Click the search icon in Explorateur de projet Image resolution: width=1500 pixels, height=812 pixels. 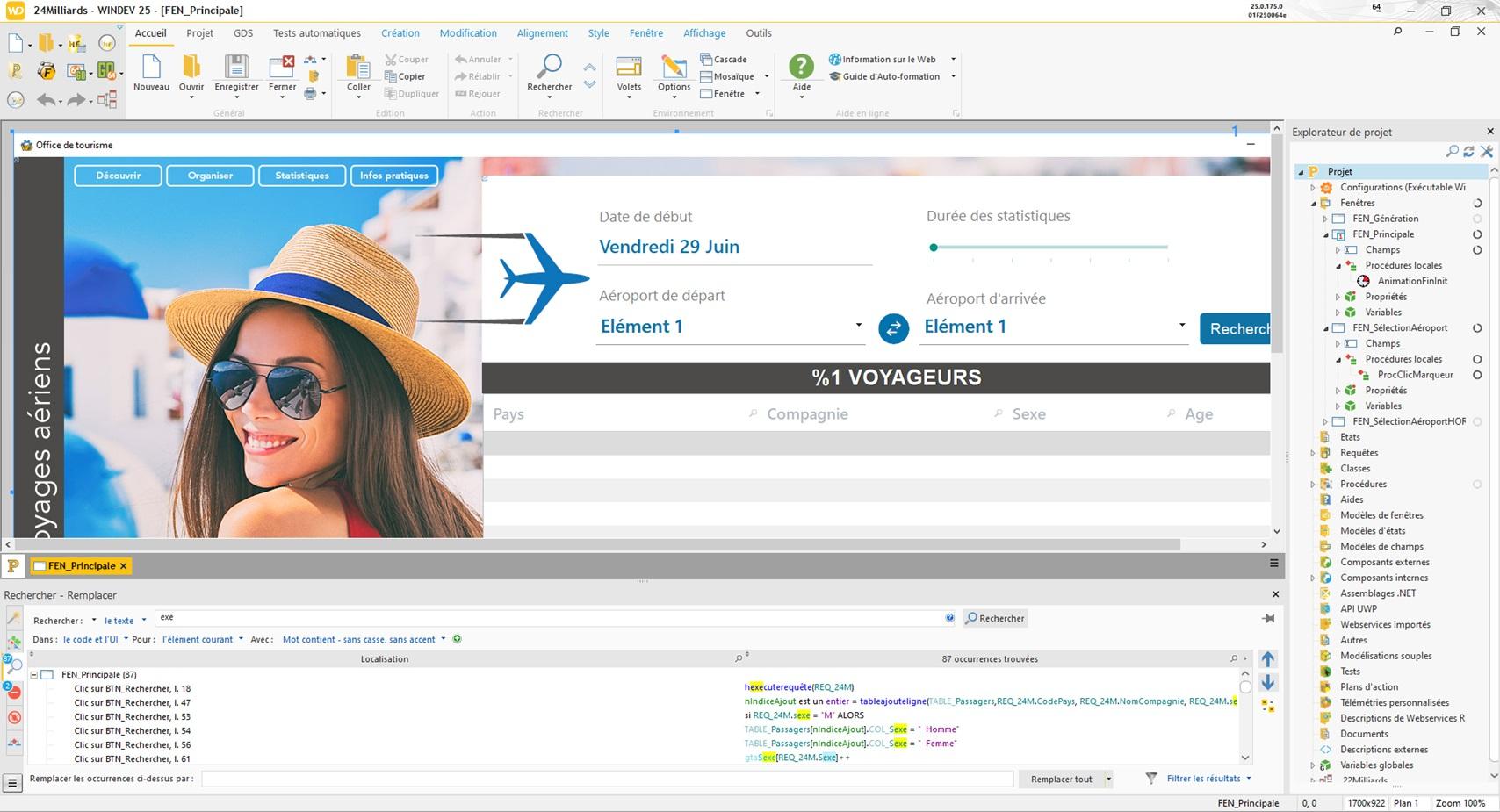tap(1452, 151)
